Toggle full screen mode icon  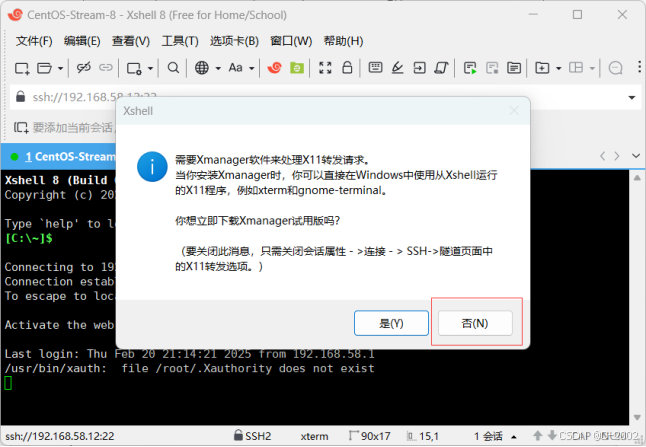[325, 68]
